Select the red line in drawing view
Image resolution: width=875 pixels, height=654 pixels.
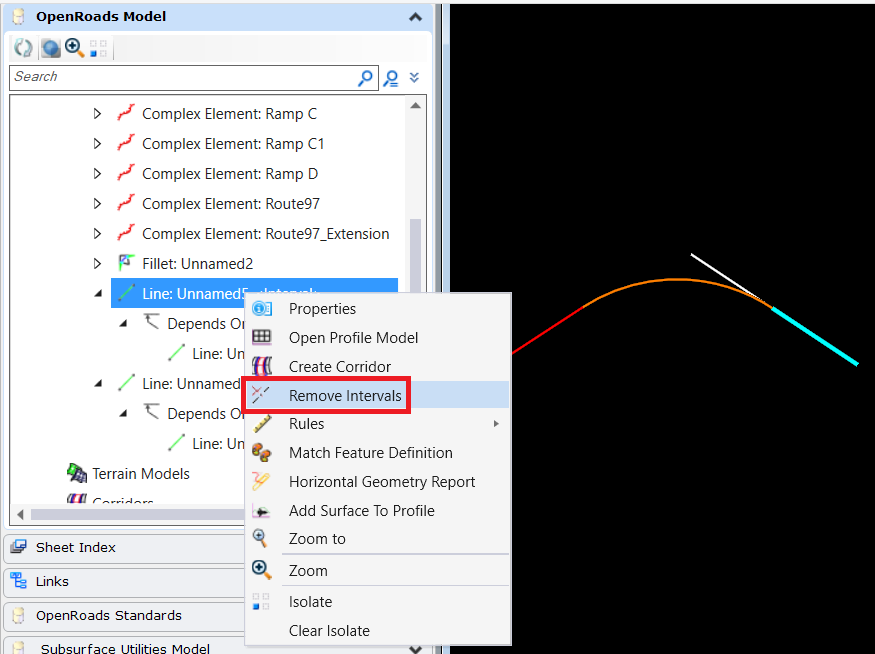point(547,330)
